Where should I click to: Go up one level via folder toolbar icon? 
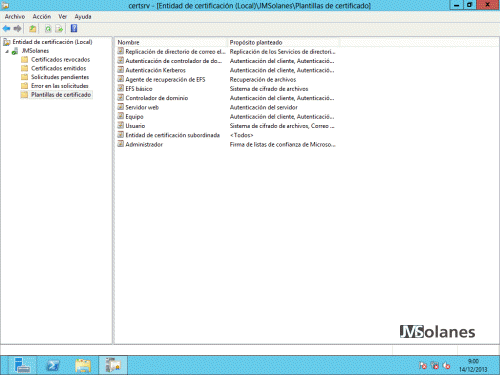(33, 29)
